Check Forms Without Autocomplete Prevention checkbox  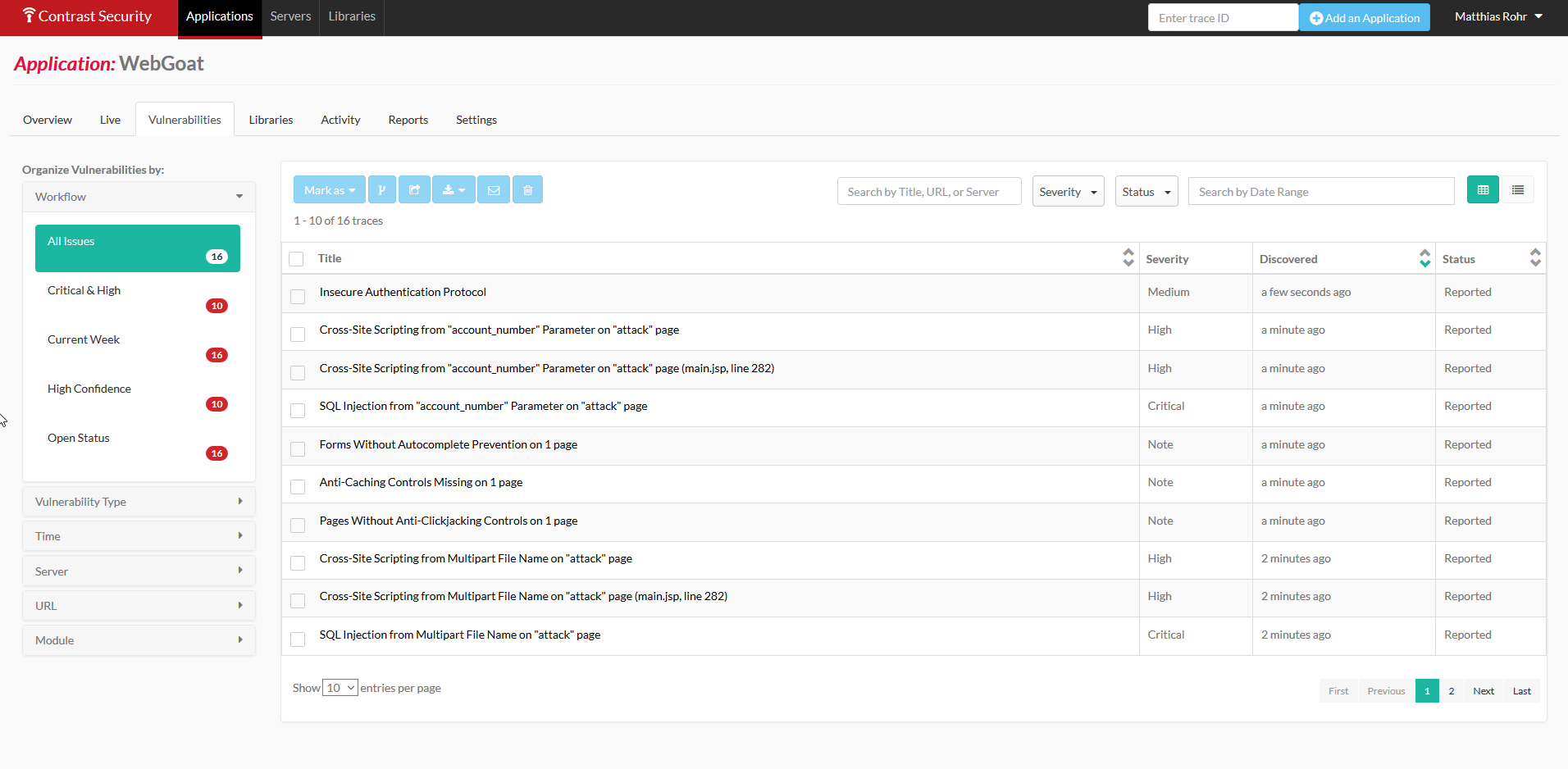[x=298, y=448]
